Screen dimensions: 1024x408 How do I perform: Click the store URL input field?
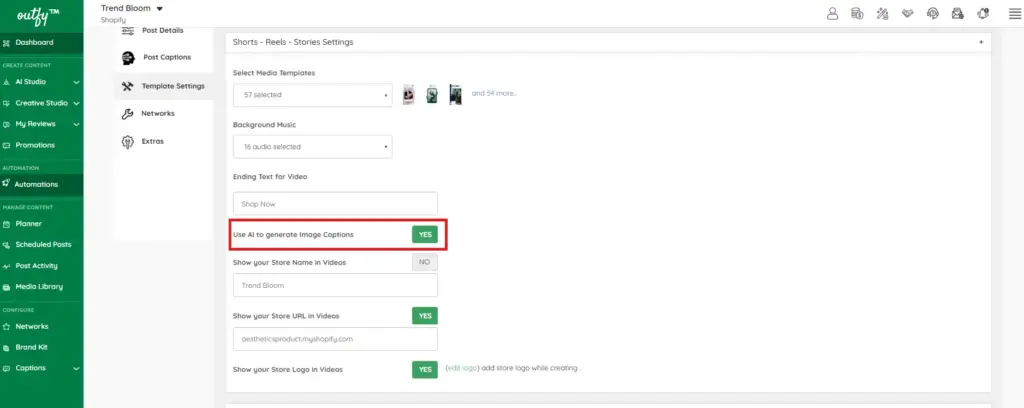click(x=335, y=339)
